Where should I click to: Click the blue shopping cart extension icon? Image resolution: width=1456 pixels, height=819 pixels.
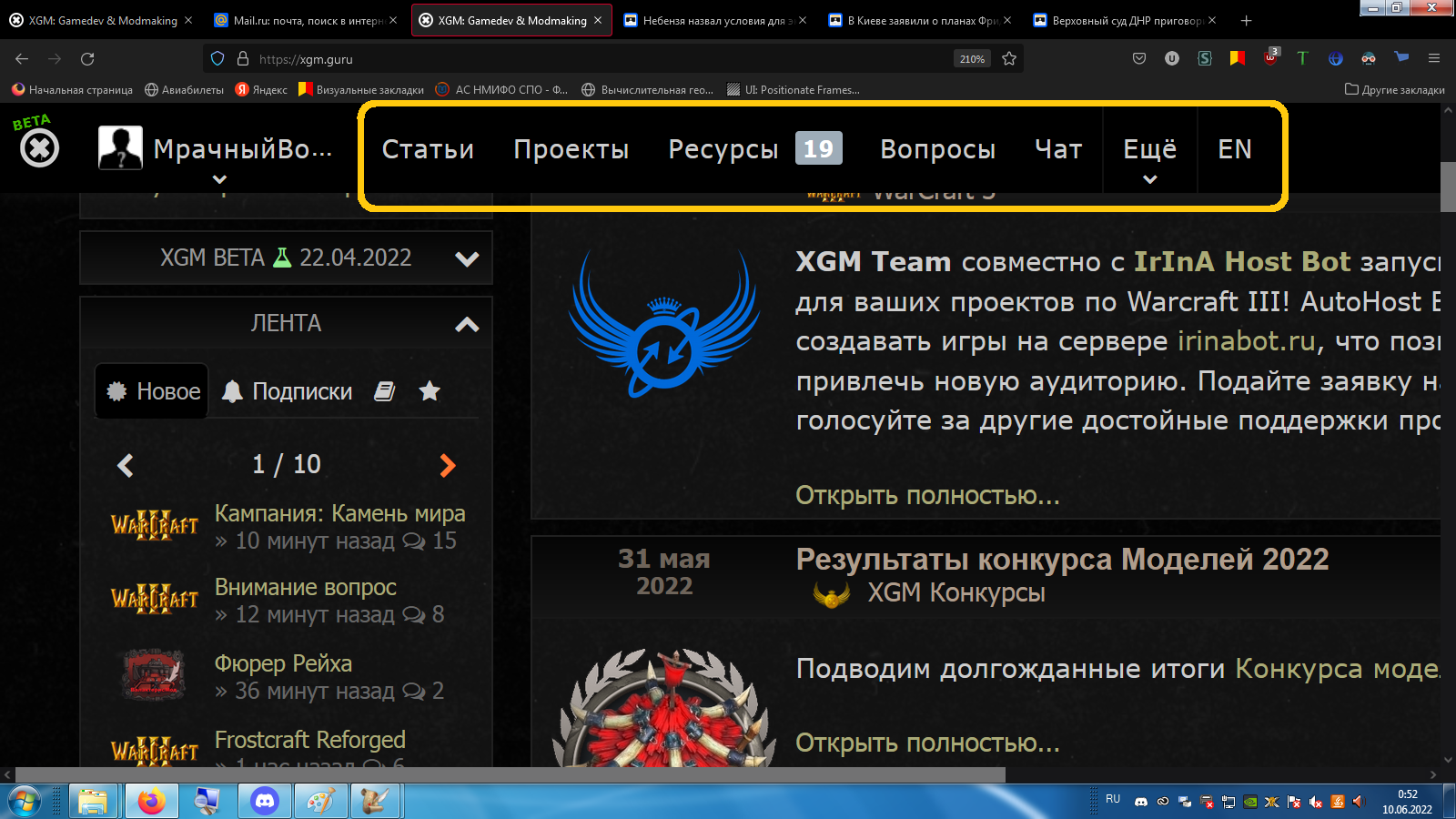[x=1401, y=57]
